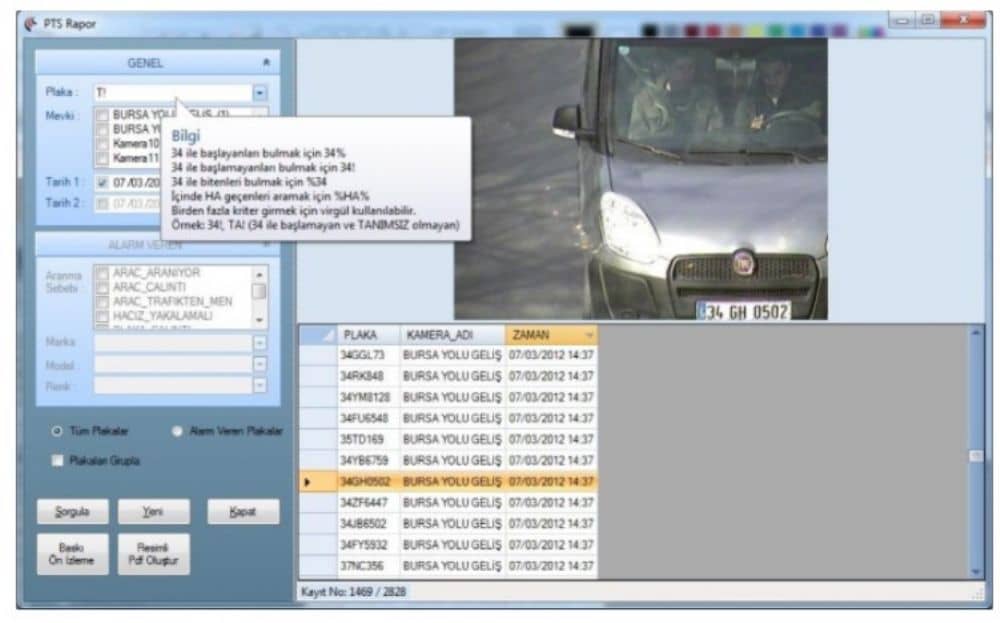Open the Marka dropdown

(x=260, y=343)
